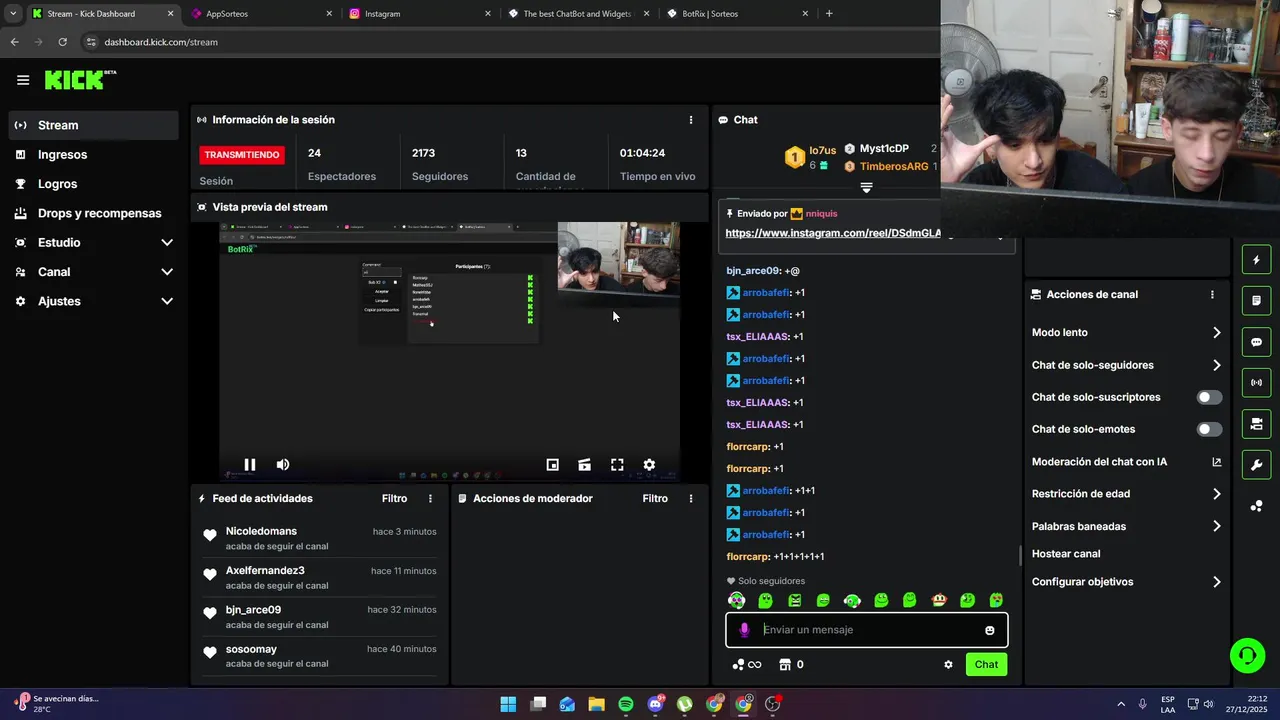Select Logros in the sidebar

tap(92, 184)
